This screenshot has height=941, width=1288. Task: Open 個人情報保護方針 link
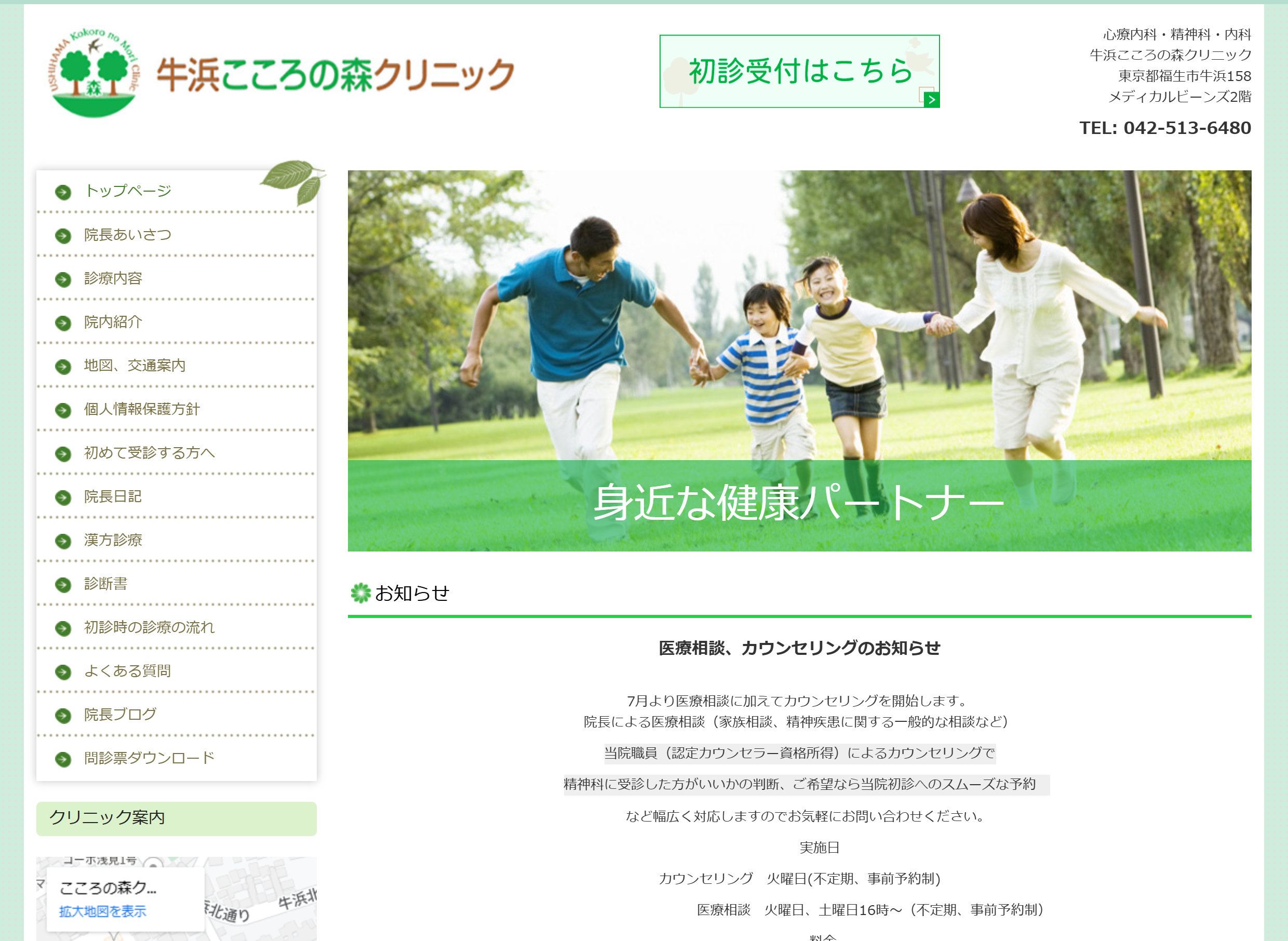pyautogui.click(x=142, y=409)
